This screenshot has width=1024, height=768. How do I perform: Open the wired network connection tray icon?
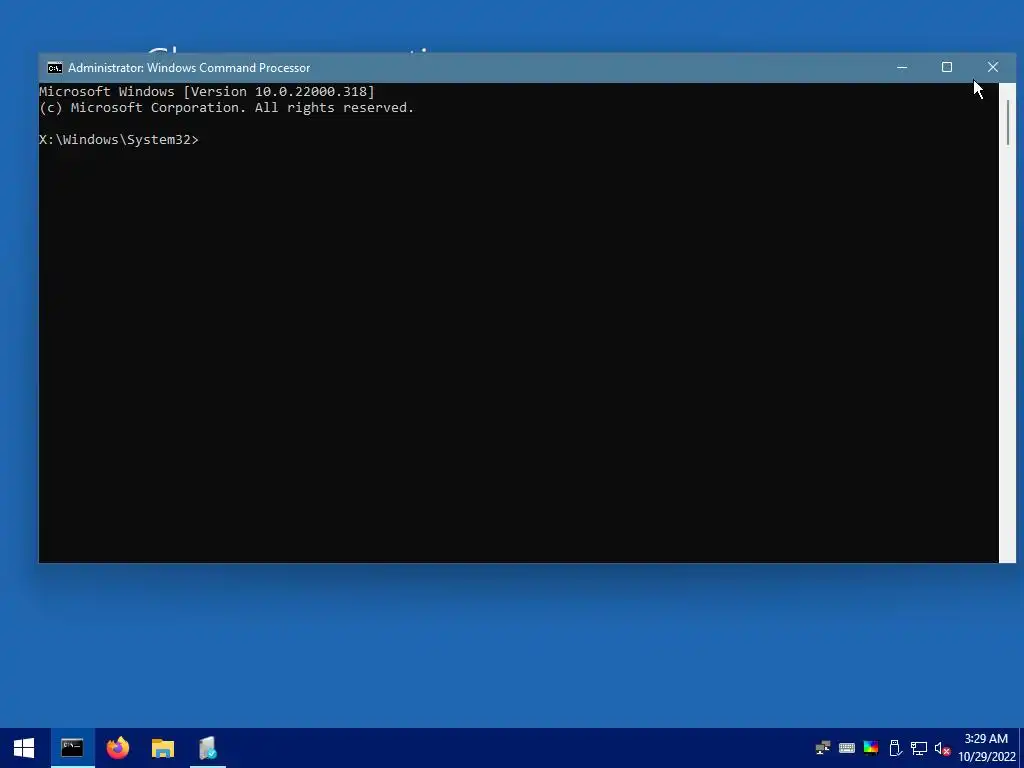pos(919,748)
